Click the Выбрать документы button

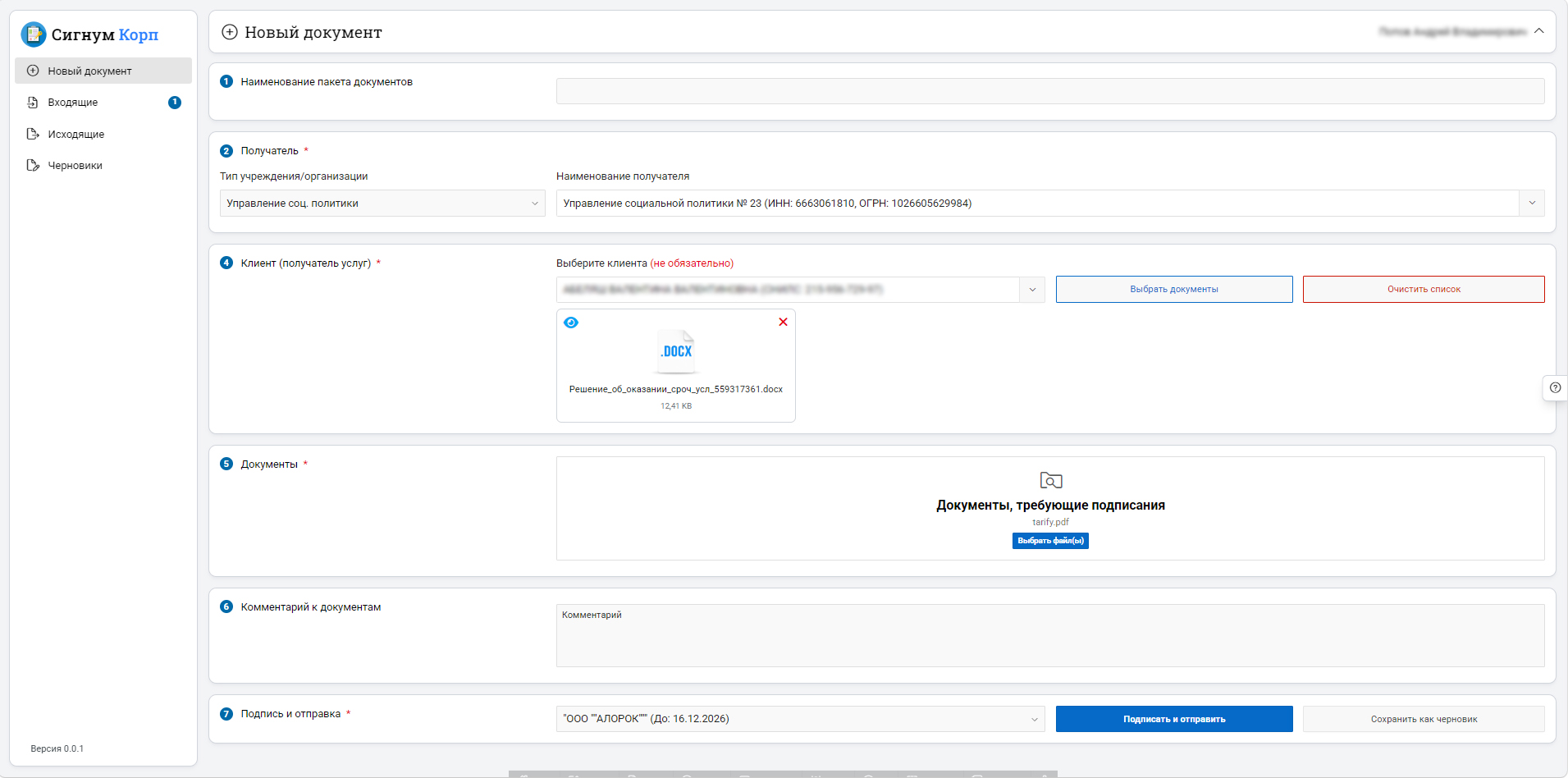coord(1174,290)
